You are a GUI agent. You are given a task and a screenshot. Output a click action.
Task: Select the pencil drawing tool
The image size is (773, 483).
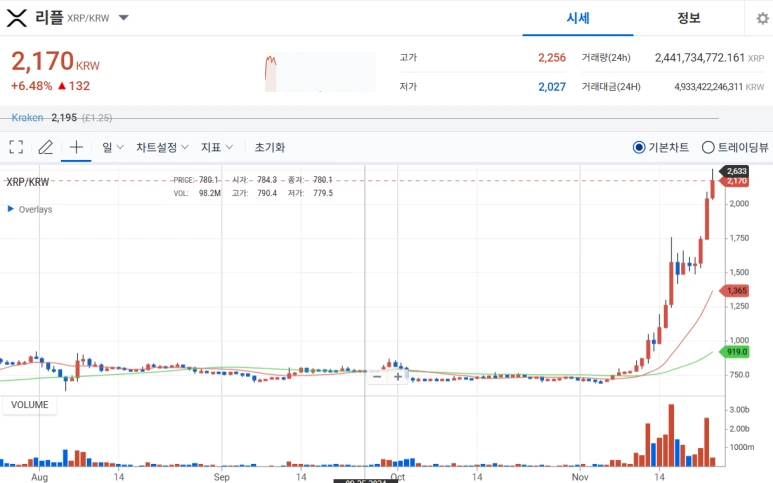pos(45,147)
